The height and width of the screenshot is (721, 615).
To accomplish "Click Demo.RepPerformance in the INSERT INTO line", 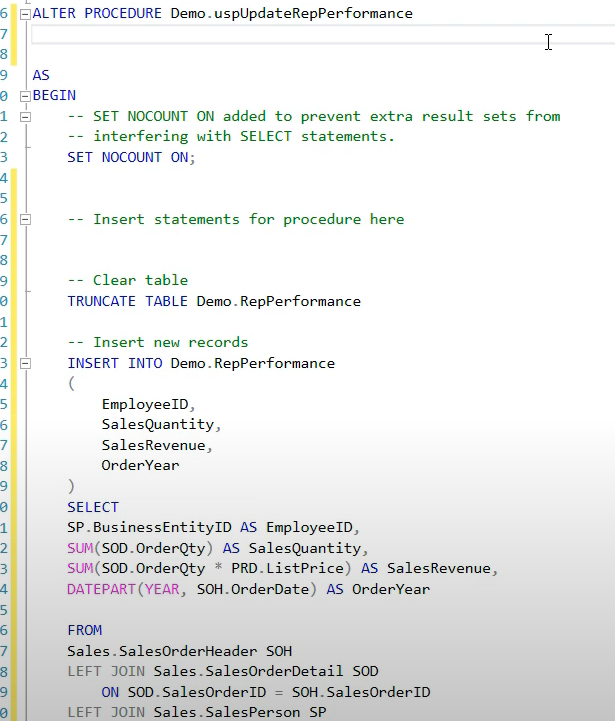I will click(x=253, y=363).
